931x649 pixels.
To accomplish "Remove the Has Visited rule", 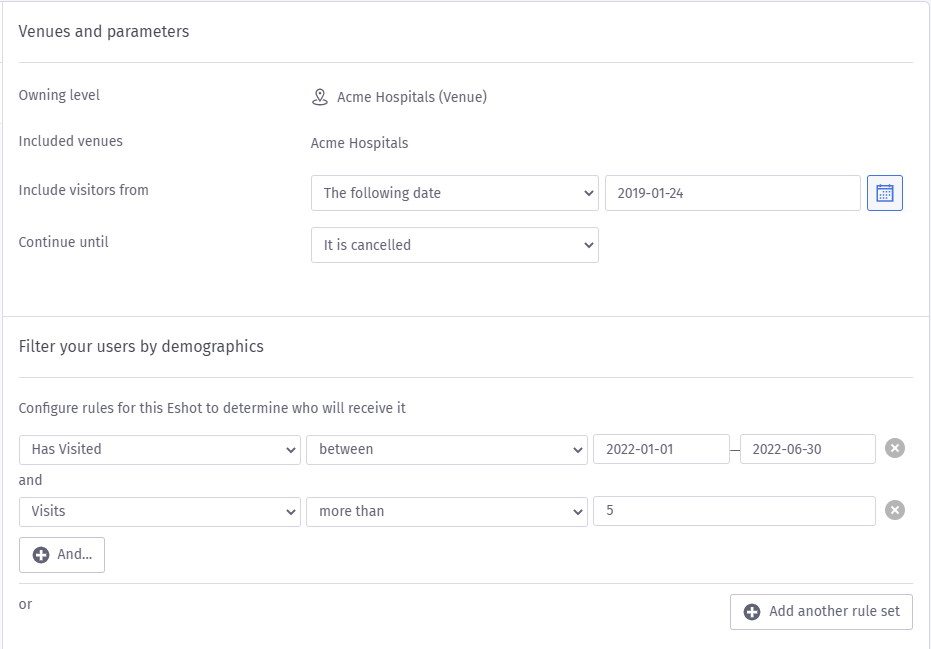I will click(895, 449).
